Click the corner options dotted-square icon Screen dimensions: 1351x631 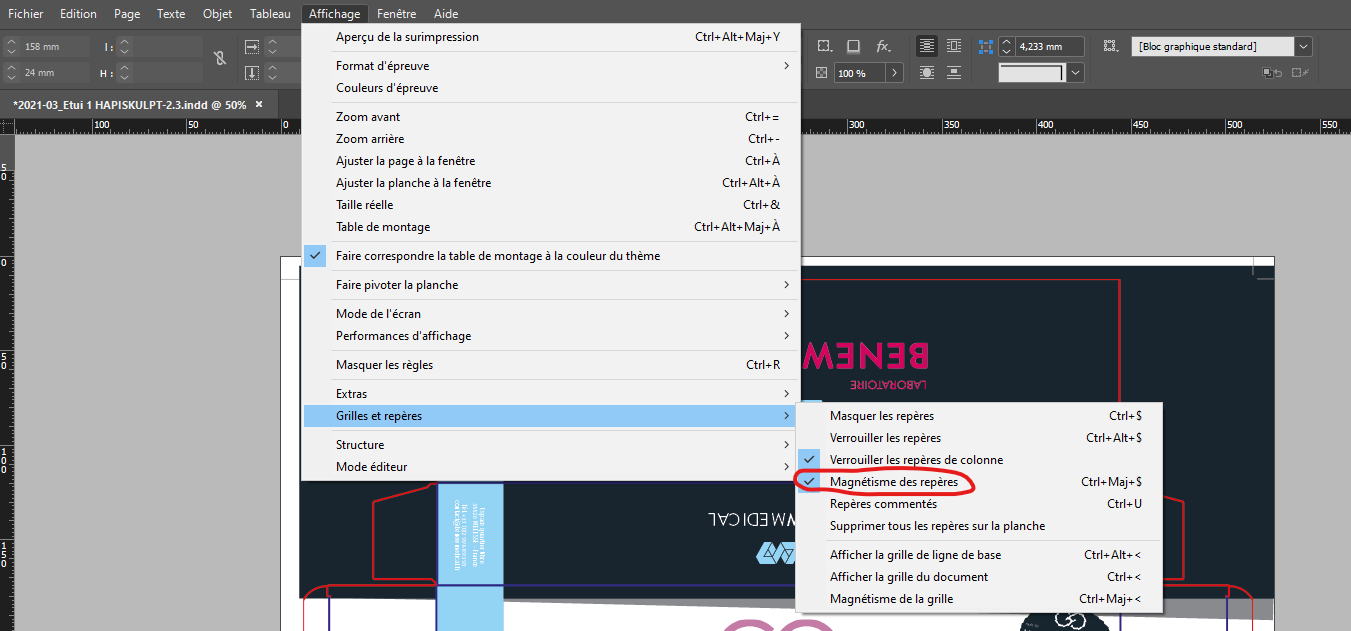coord(824,46)
